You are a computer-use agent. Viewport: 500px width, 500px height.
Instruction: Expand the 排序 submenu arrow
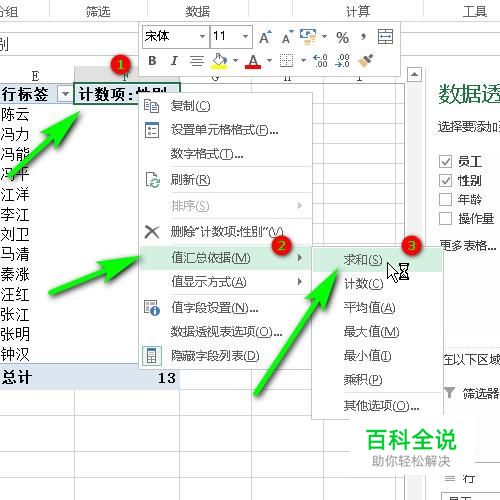[300, 206]
